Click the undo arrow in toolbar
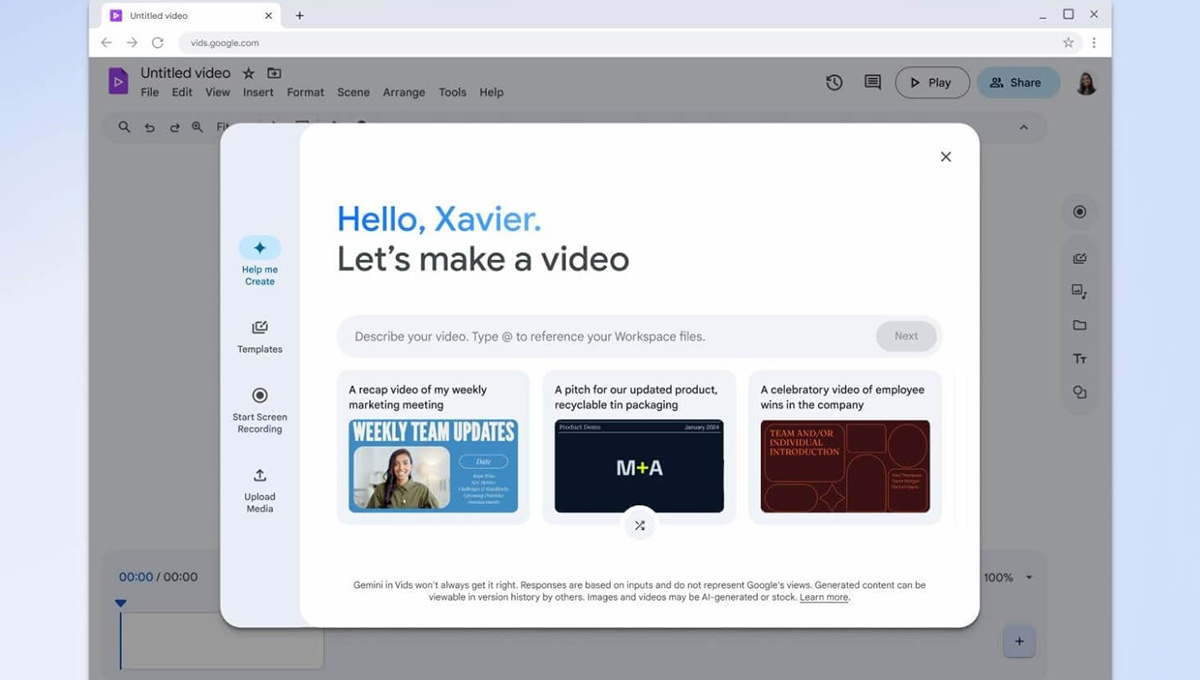Screen dimensions: 1200x680 pos(150,127)
